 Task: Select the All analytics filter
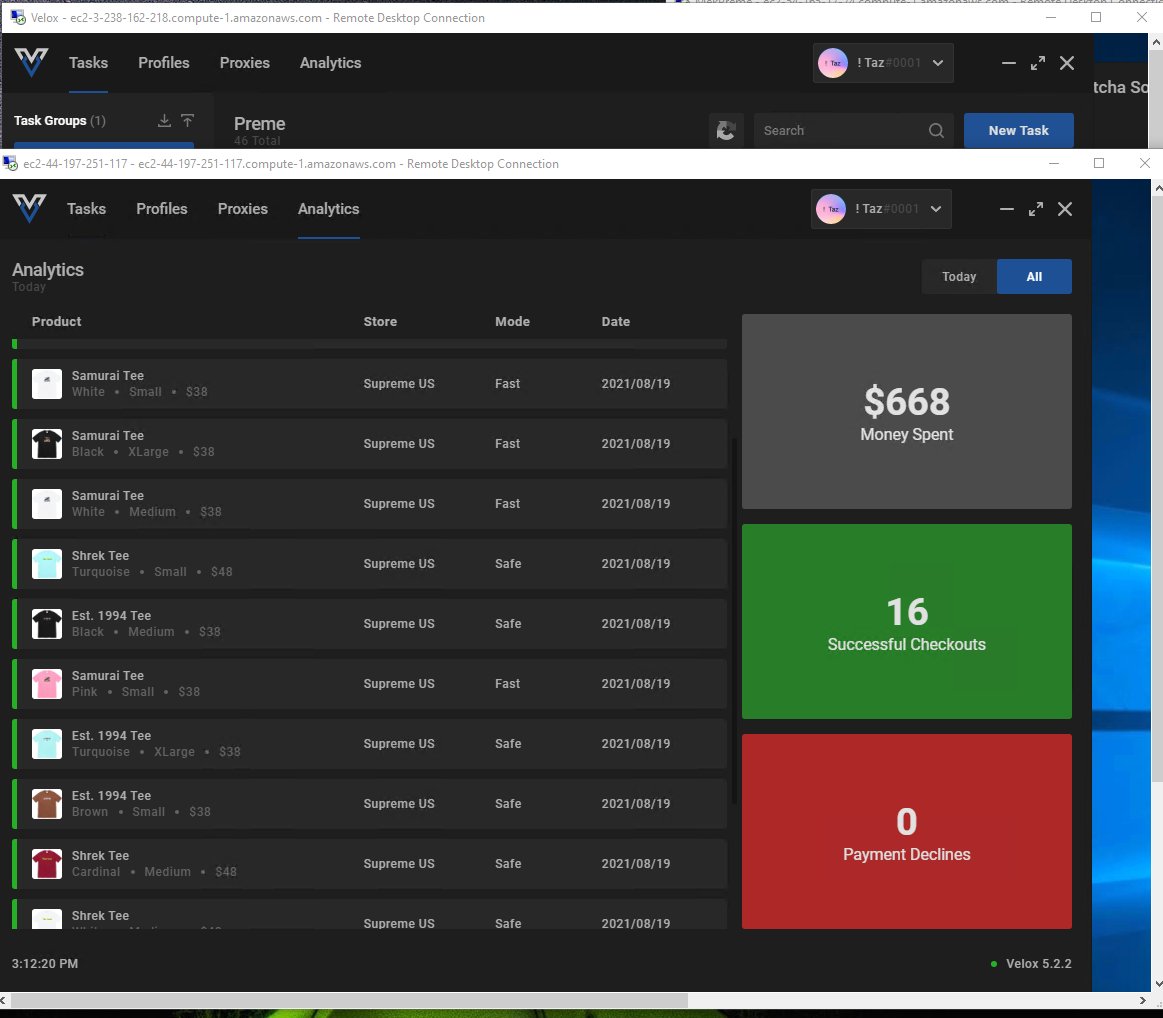(x=1034, y=277)
